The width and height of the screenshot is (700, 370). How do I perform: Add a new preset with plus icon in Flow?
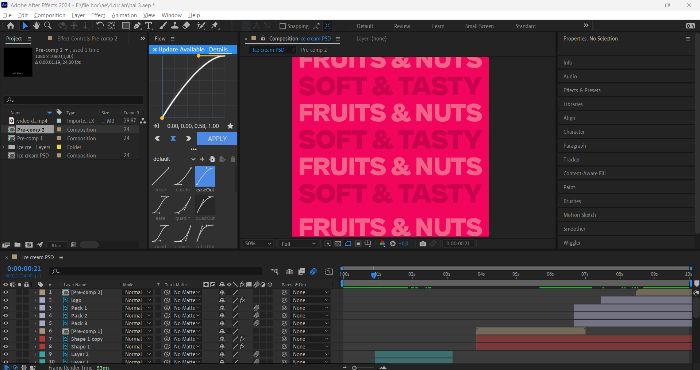202,159
